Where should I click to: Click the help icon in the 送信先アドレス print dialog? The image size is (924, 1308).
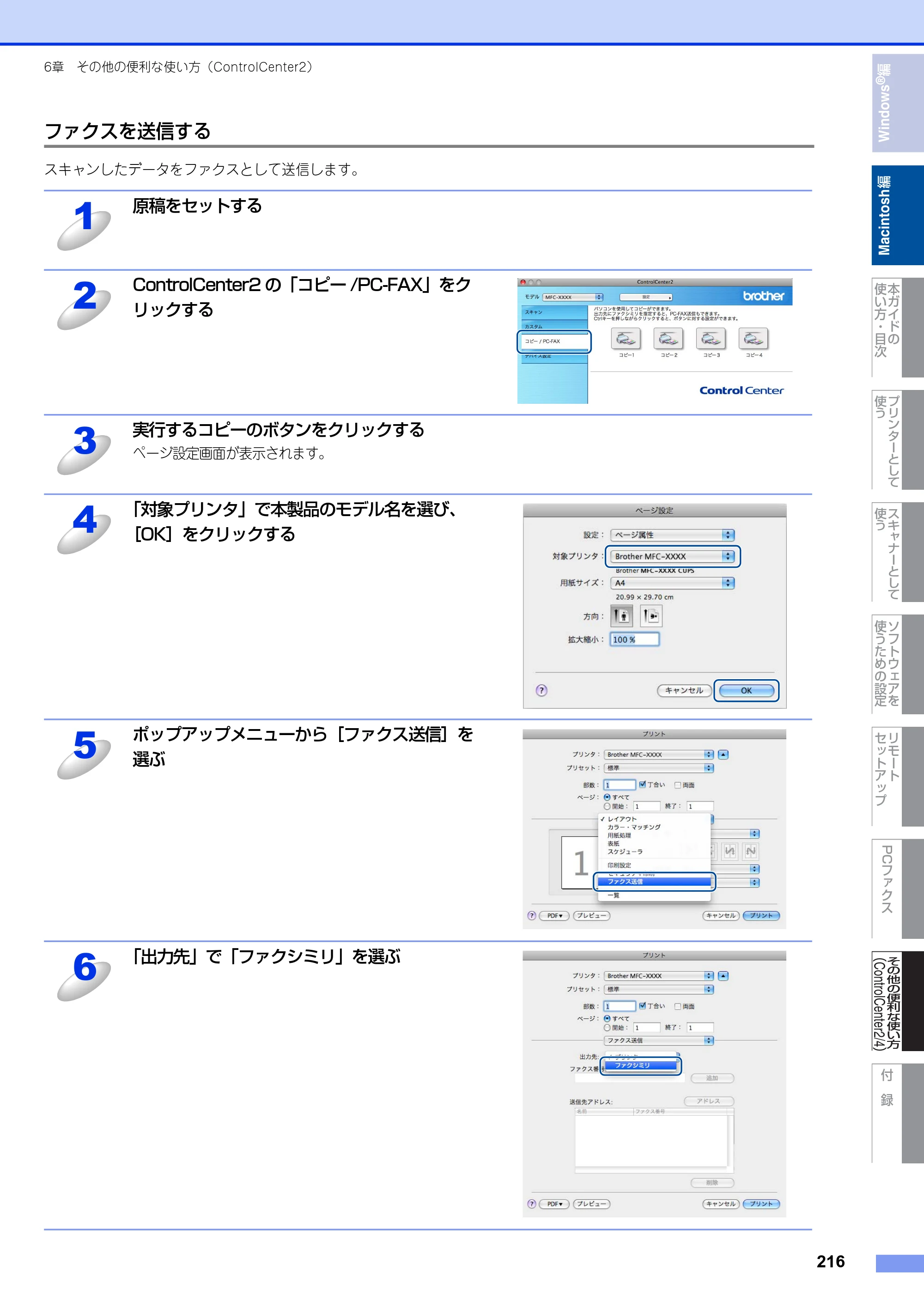(x=531, y=1204)
